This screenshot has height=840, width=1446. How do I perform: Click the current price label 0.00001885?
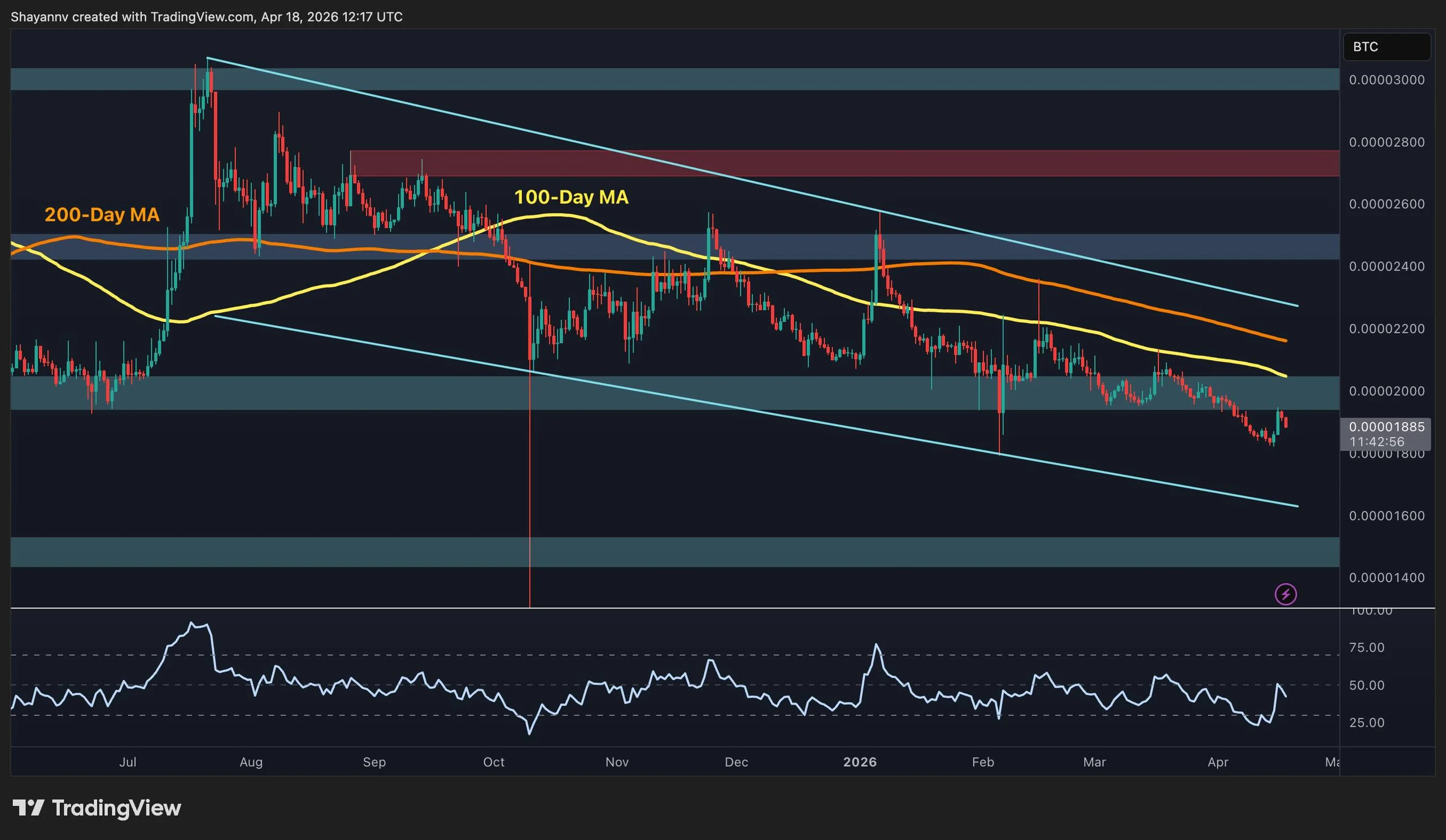pyautogui.click(x=1386, y=427)
